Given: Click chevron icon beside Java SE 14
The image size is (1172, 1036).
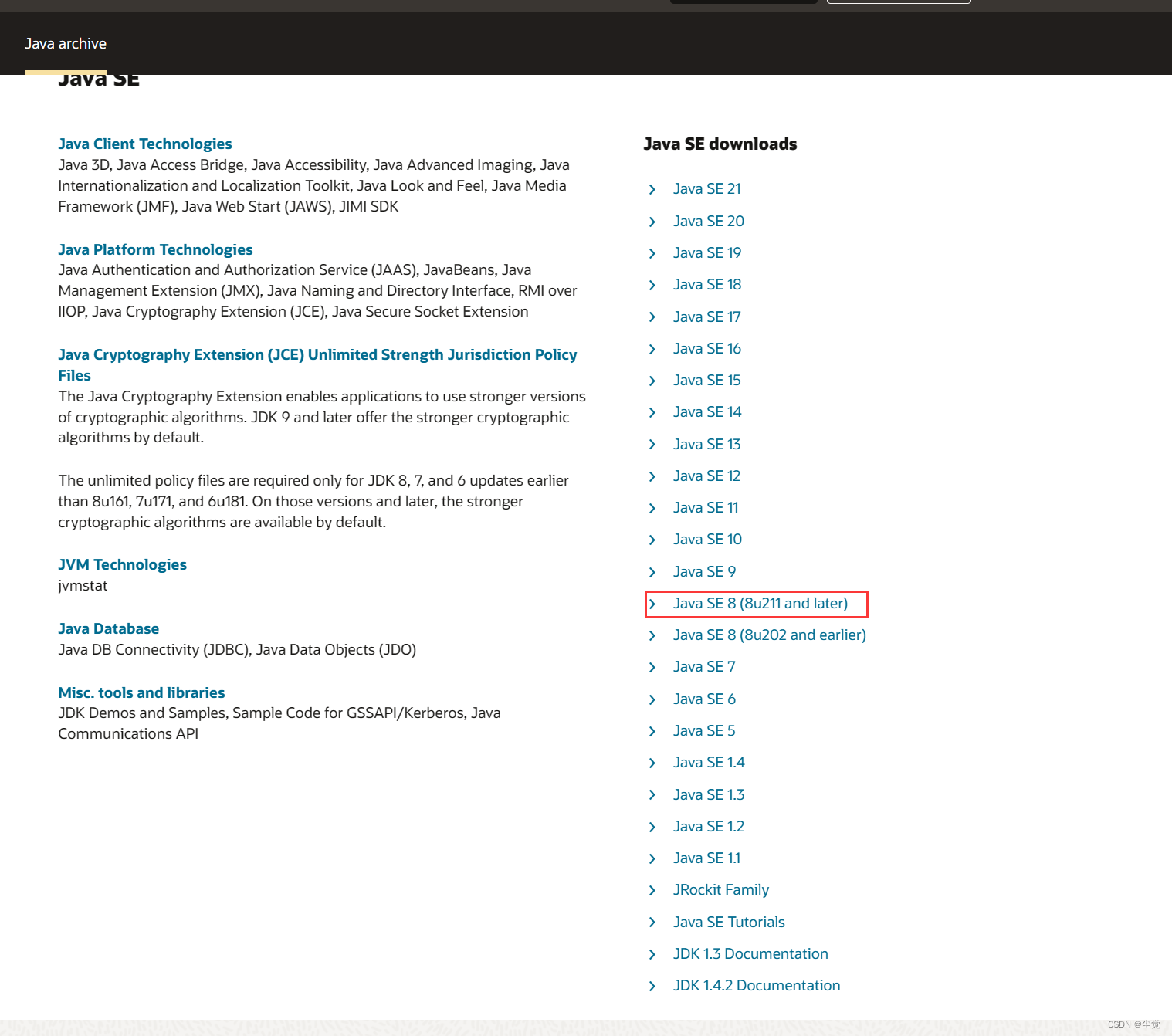Looking at the screenshot, I should click(x=652, y=412).
